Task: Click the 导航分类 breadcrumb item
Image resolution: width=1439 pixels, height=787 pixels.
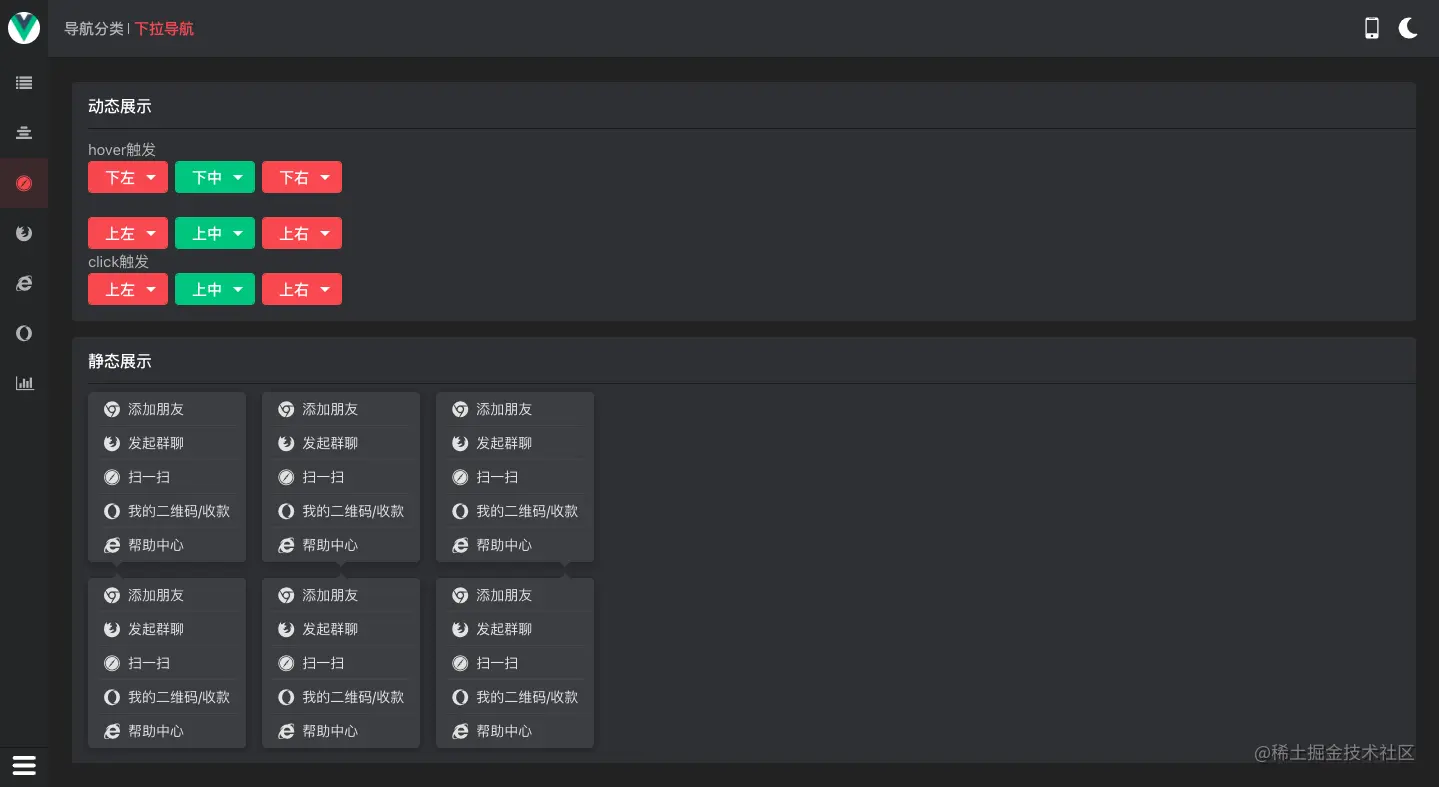Action: 93,29
